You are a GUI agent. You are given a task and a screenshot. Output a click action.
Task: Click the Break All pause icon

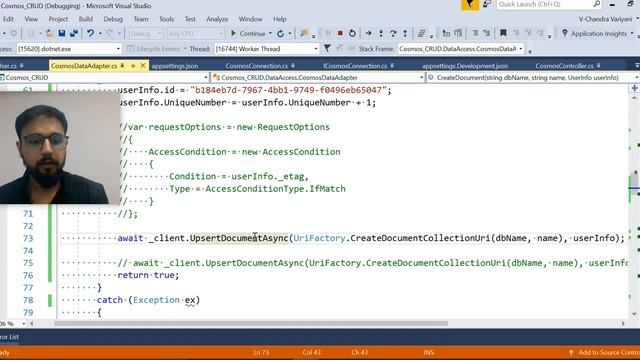pyautogui.click(x=328, y=33)
